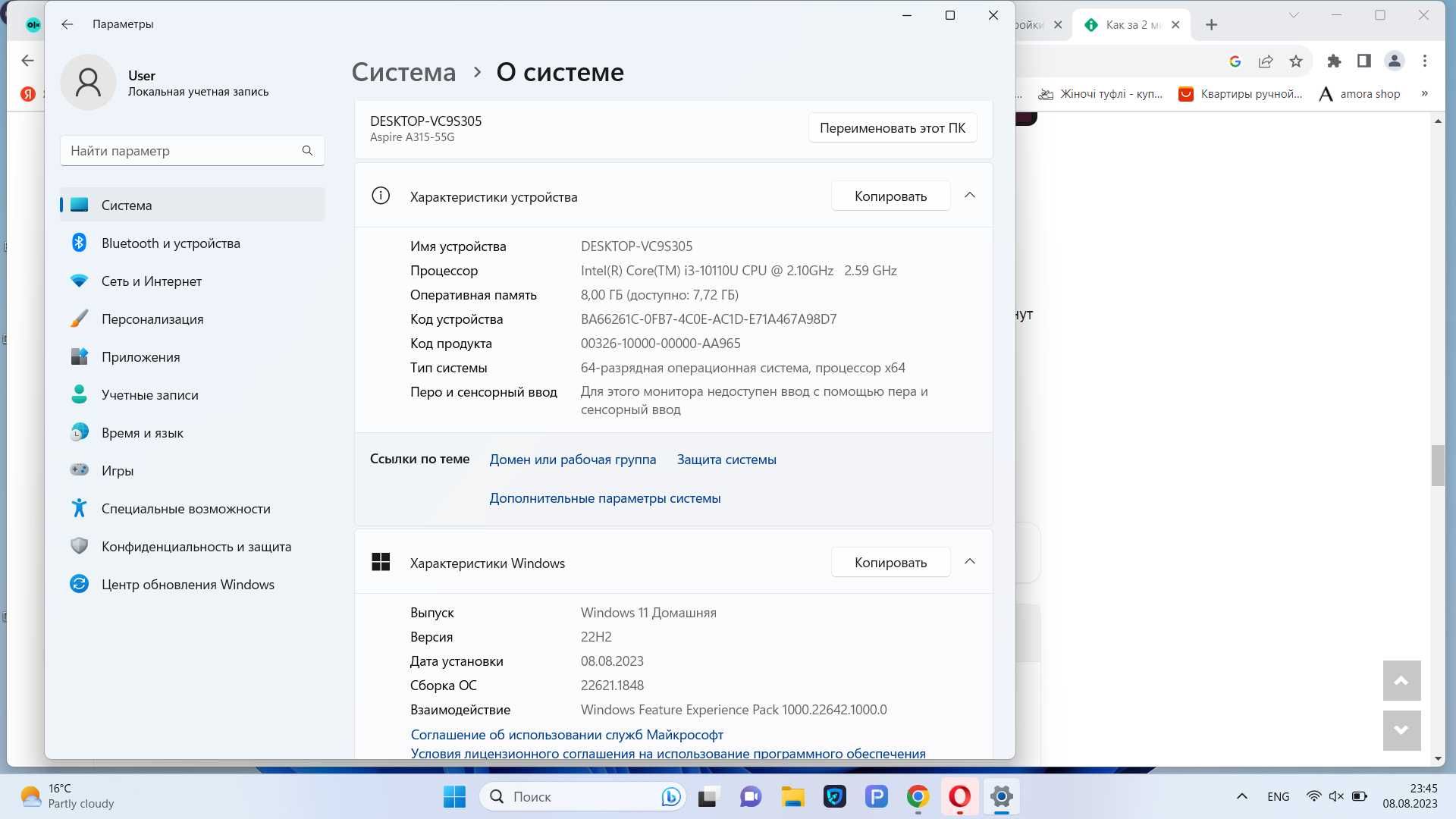1456x819 pixels.
Task: Focus the Найти параметр search field
Action: [192, 151]
